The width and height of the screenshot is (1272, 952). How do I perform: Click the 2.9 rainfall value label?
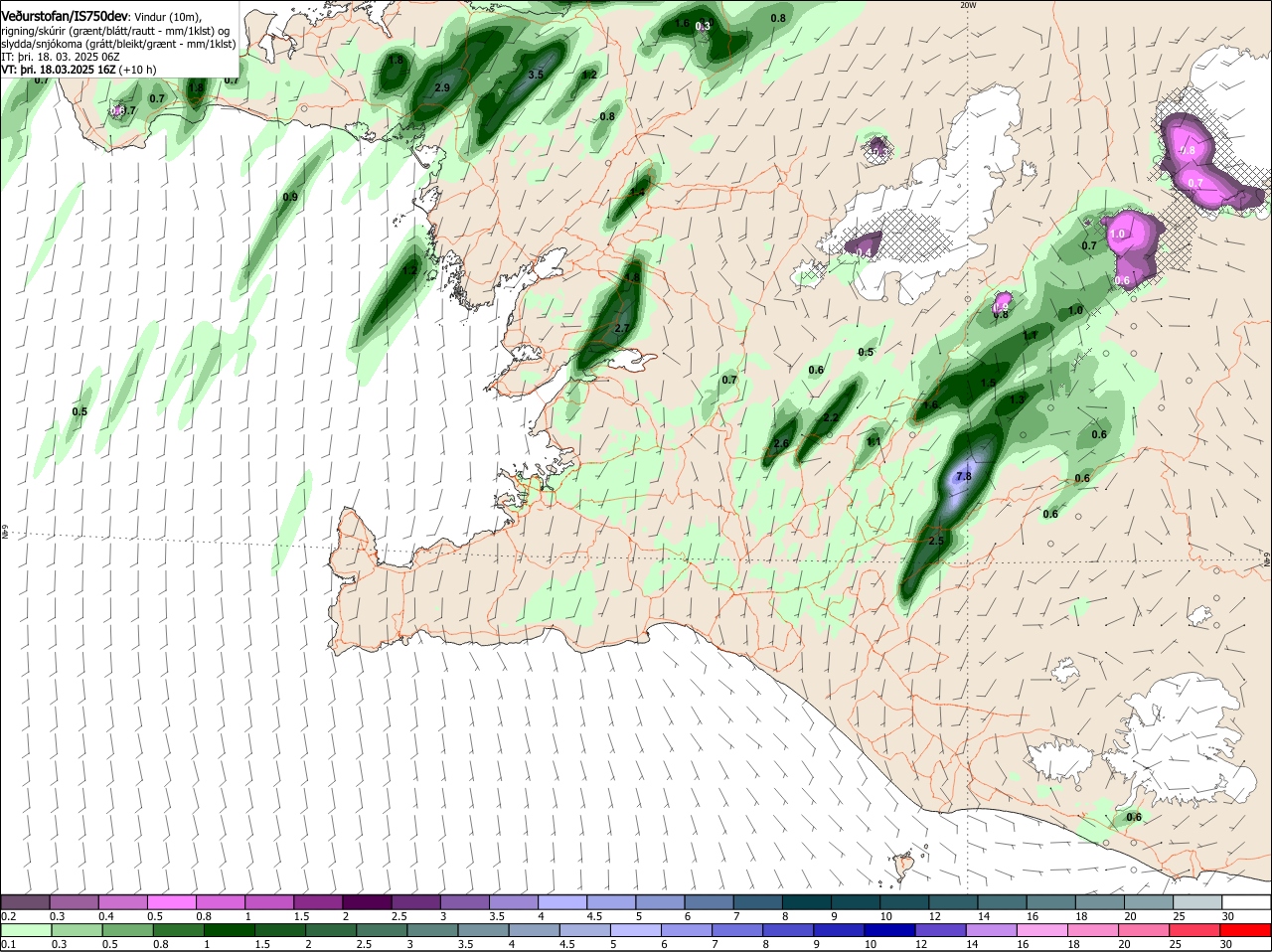tap(443, 88)
